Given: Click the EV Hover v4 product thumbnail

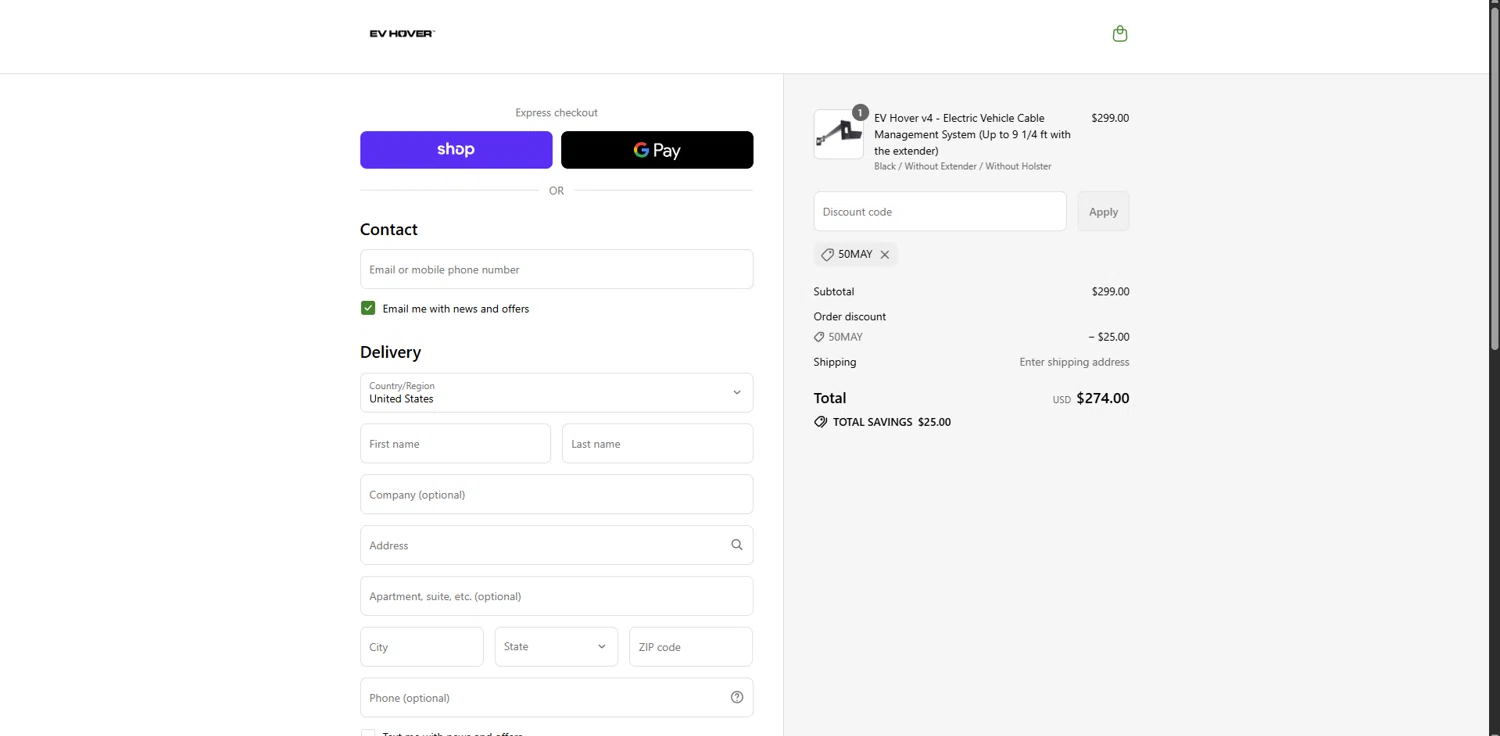Looking at the screenshot, I should 838,134.
